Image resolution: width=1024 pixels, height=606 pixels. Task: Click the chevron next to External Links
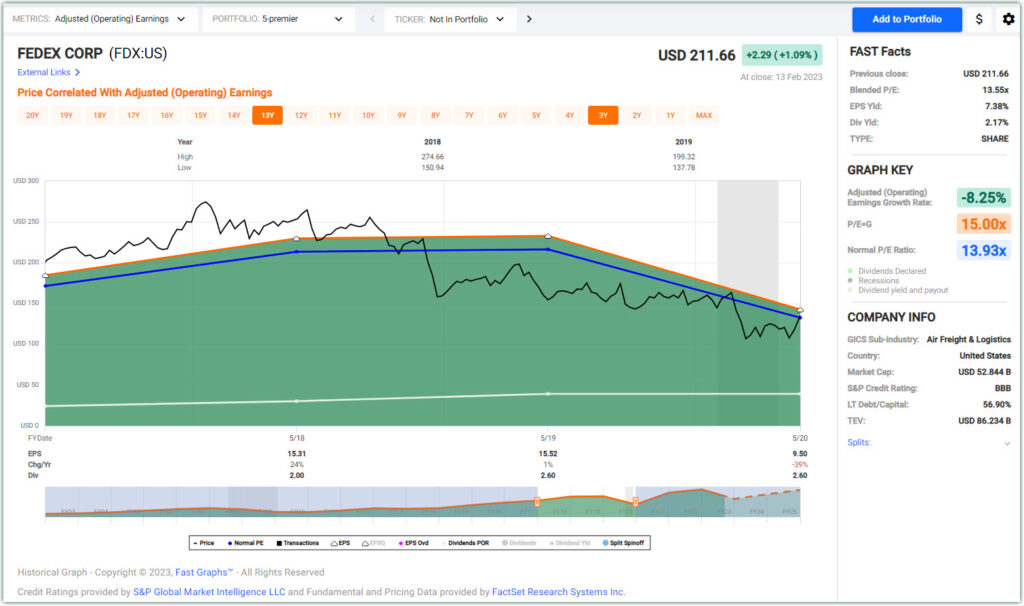pyautogui.click(x=77, y=72)
